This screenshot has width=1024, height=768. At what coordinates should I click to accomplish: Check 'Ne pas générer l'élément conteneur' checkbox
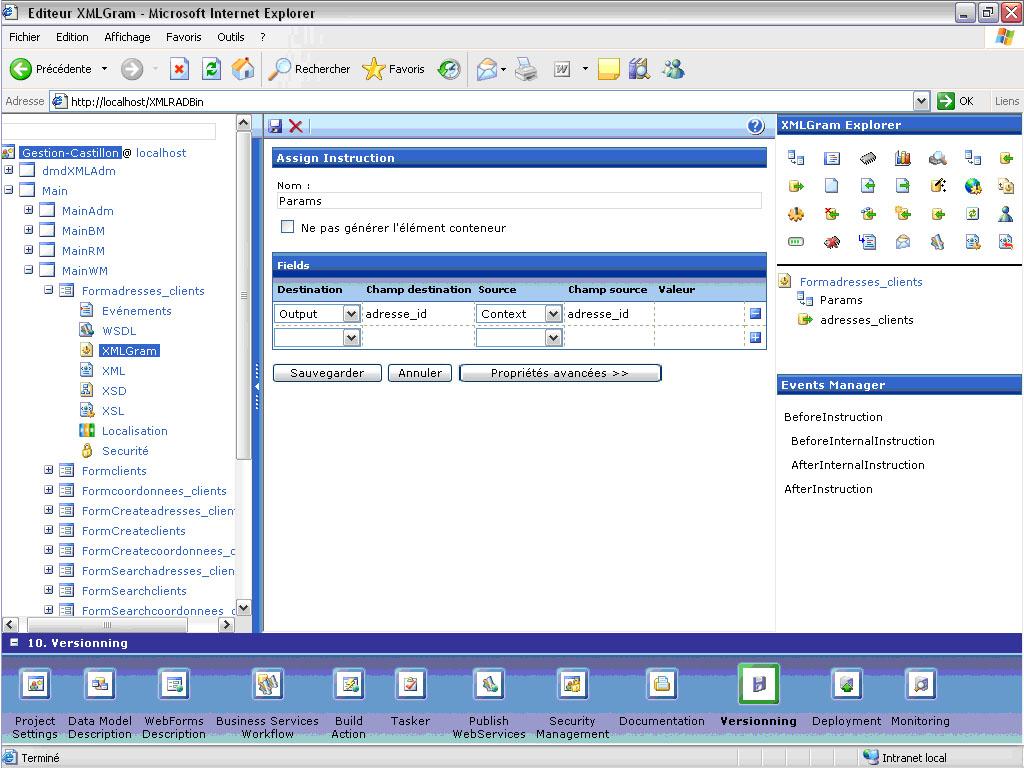click(x=288, y=228)
